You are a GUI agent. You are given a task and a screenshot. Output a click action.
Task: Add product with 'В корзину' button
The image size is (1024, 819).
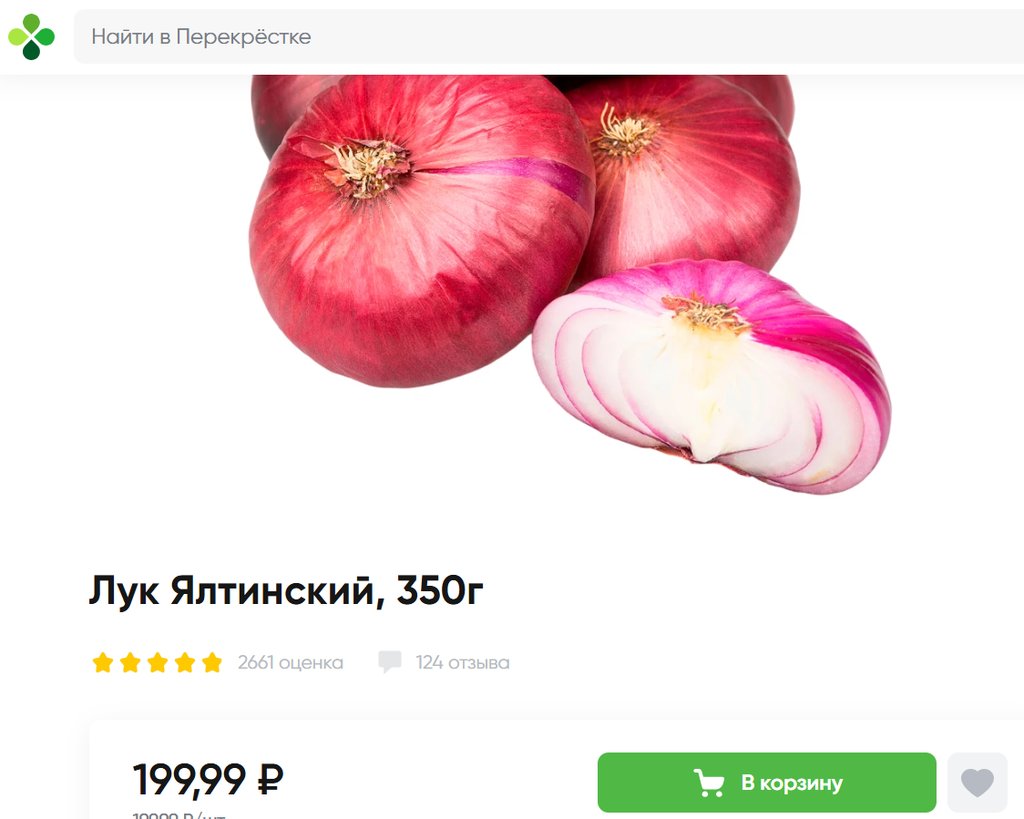pyautogui.click(x=767, y=782)
